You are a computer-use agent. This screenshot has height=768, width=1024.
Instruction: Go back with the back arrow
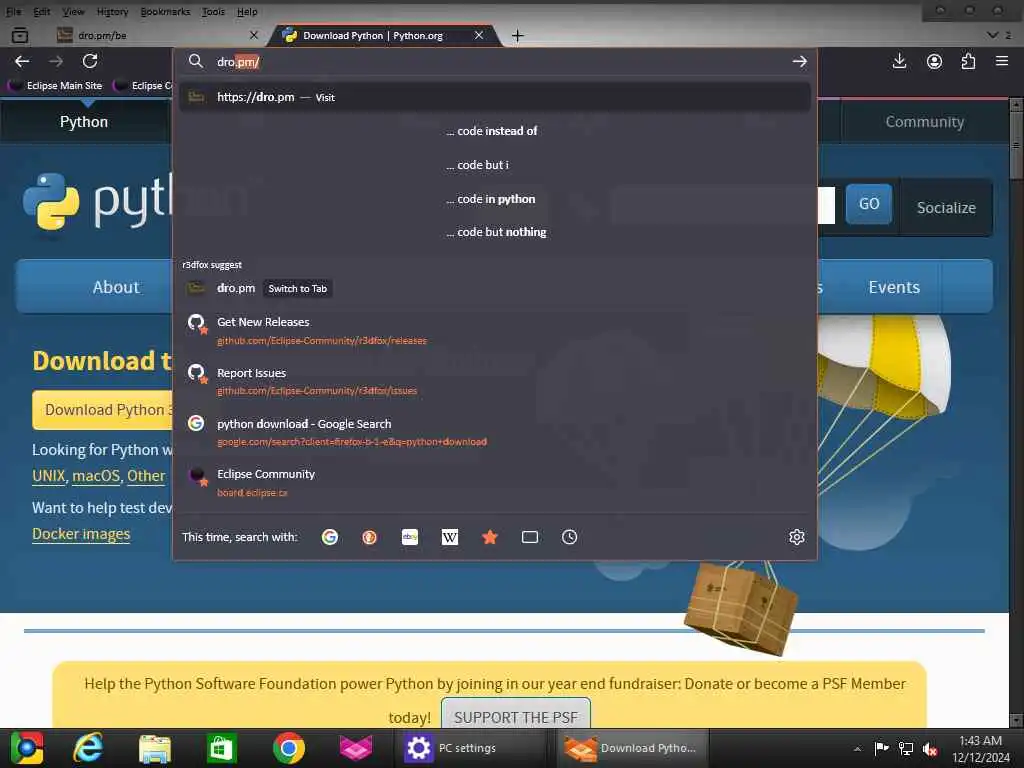click(22, 61)
